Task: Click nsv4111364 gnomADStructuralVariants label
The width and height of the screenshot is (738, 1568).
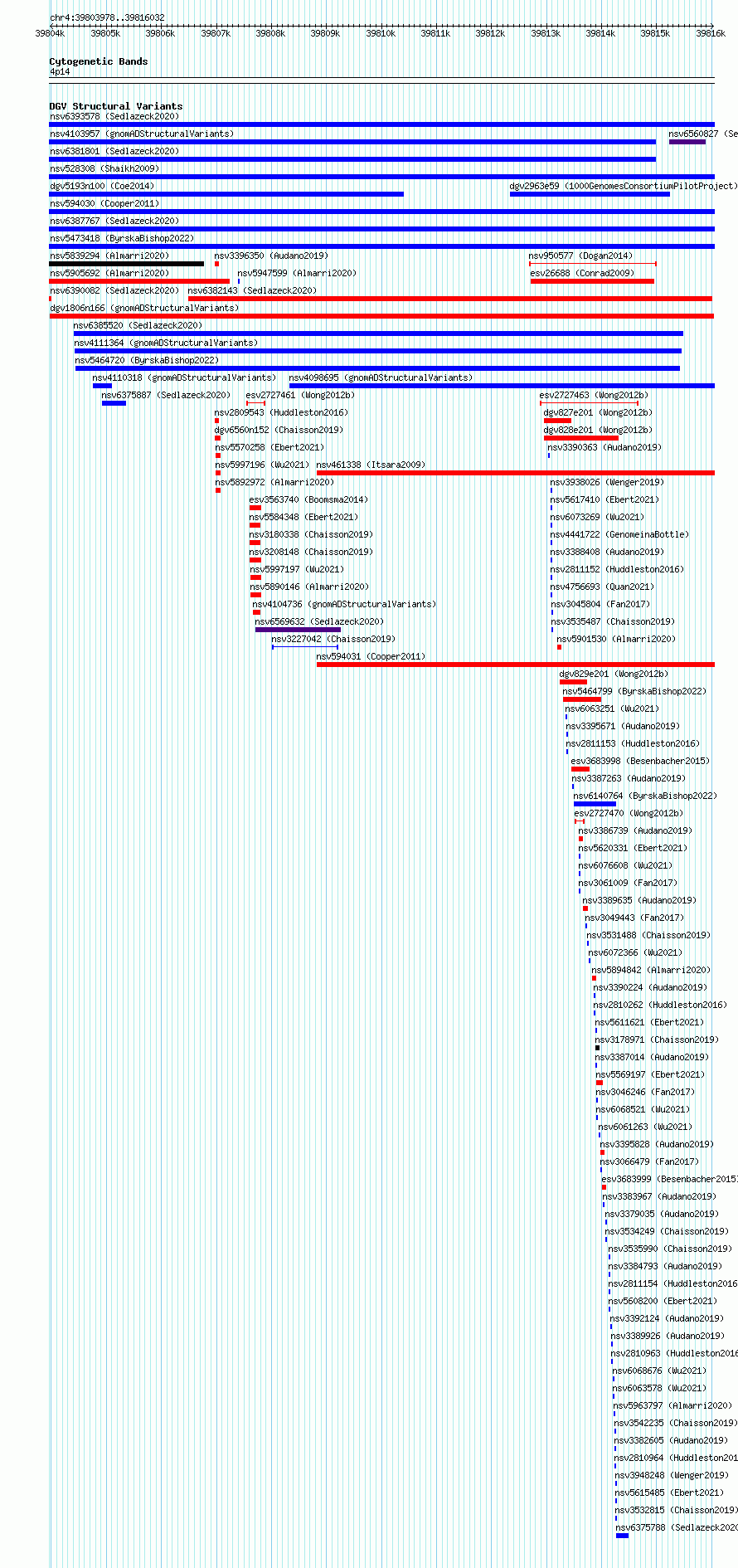Action: [x=166, y=343]
